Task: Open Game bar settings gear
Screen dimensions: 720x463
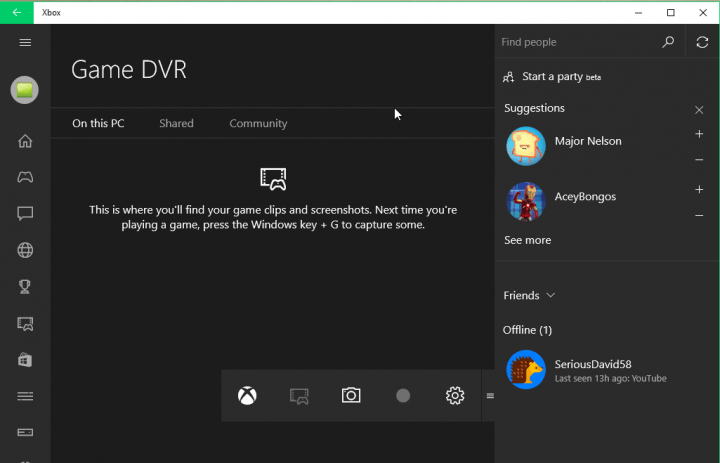Action: [x=455, y=395]
